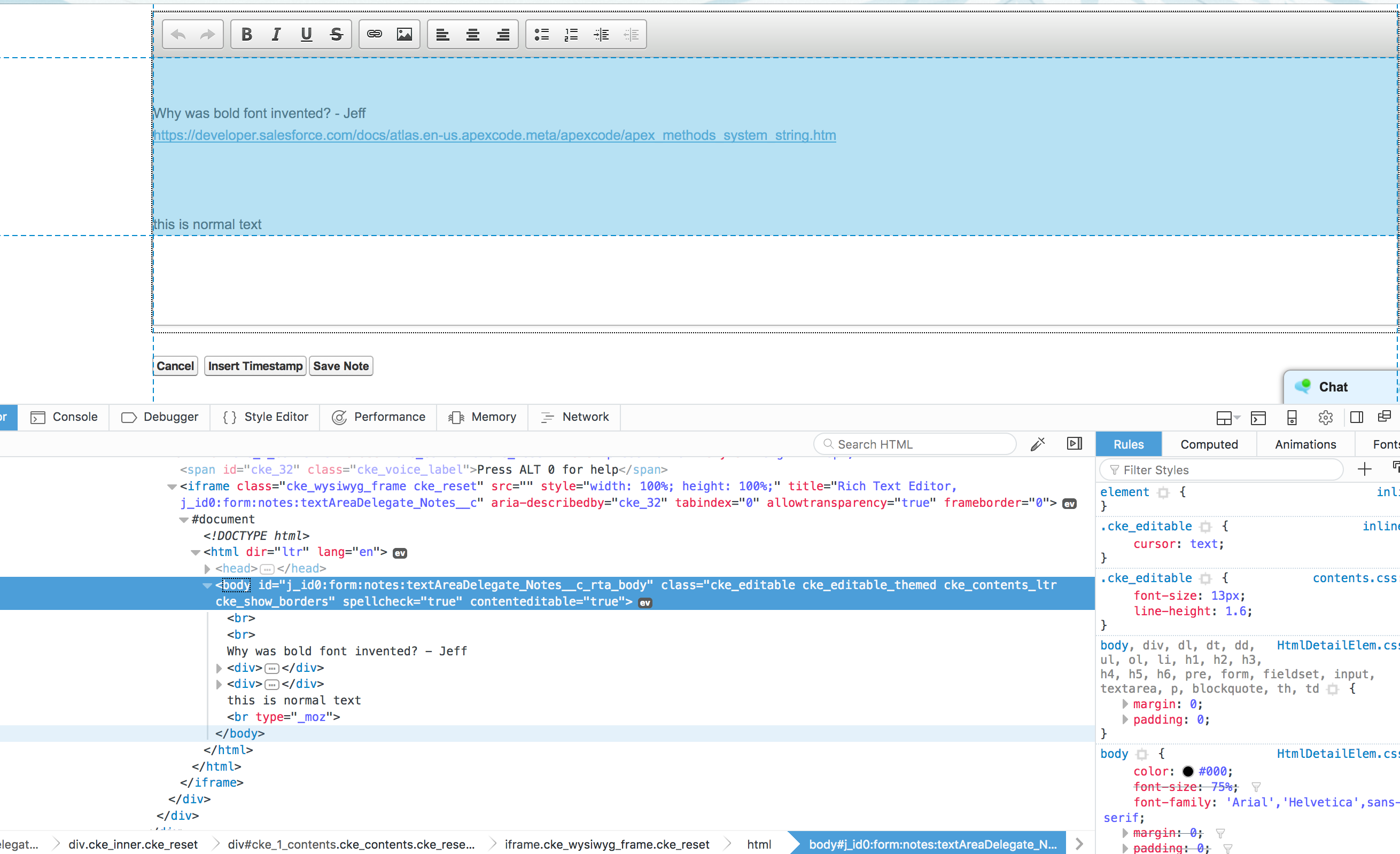Collapse the iframe node
Screen dimensions: 1400x854
tap(172, 487)
